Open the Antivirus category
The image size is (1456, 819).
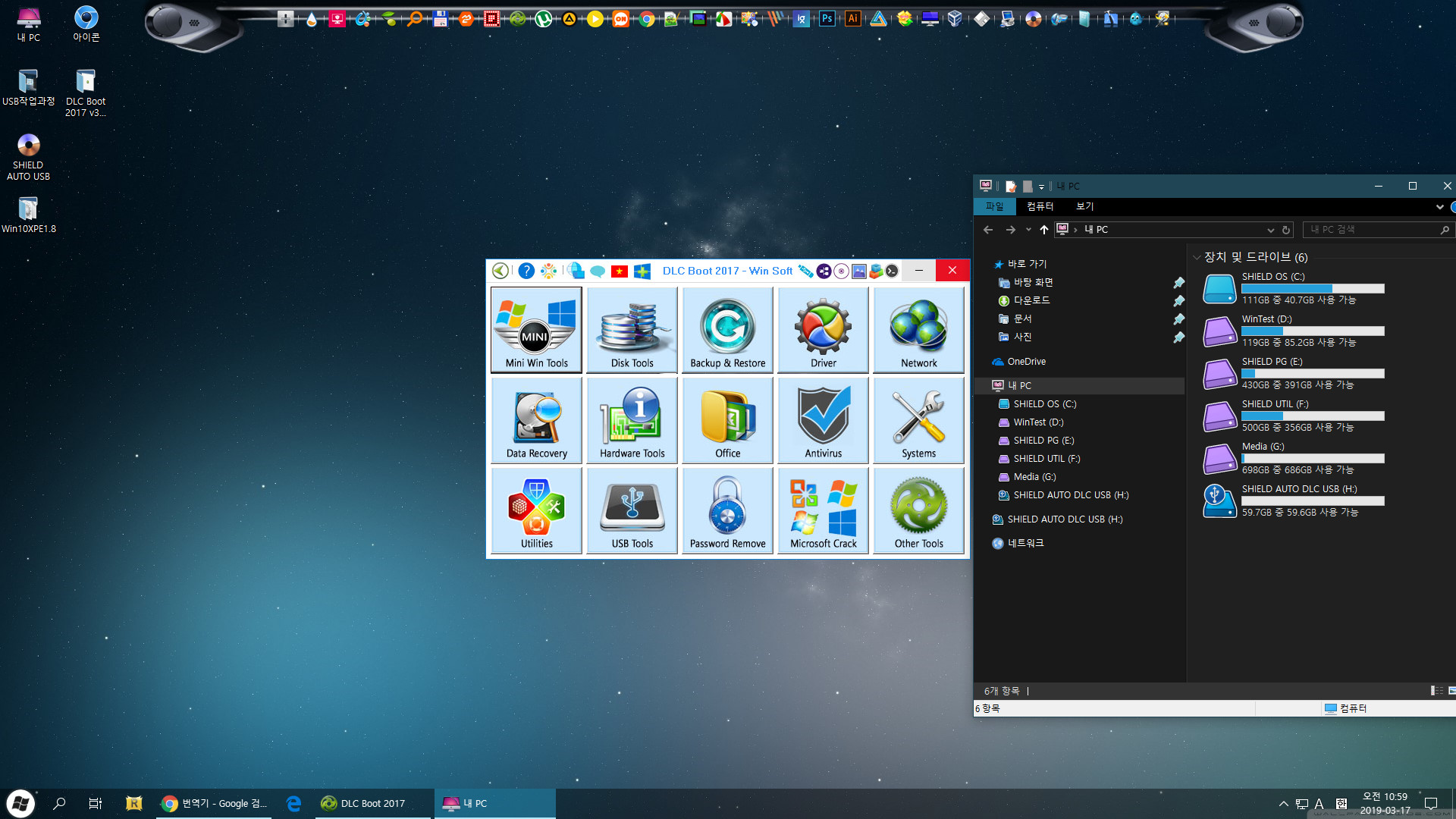pos(823,420)
